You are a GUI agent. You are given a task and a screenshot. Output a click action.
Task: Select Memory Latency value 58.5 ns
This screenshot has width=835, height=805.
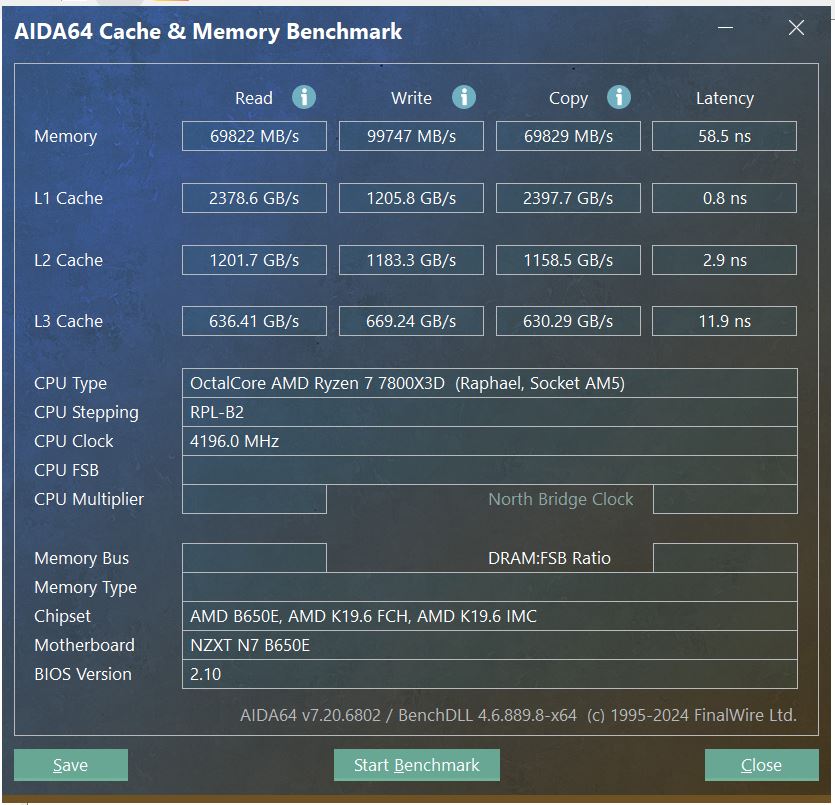coord(724,136)
